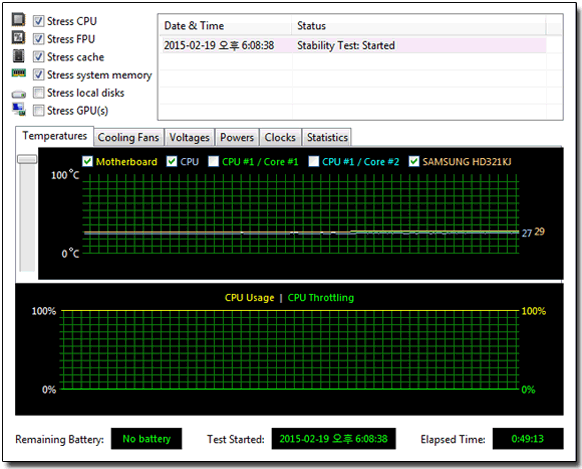Disable the Stress FPU checkbox

point(39,39)
